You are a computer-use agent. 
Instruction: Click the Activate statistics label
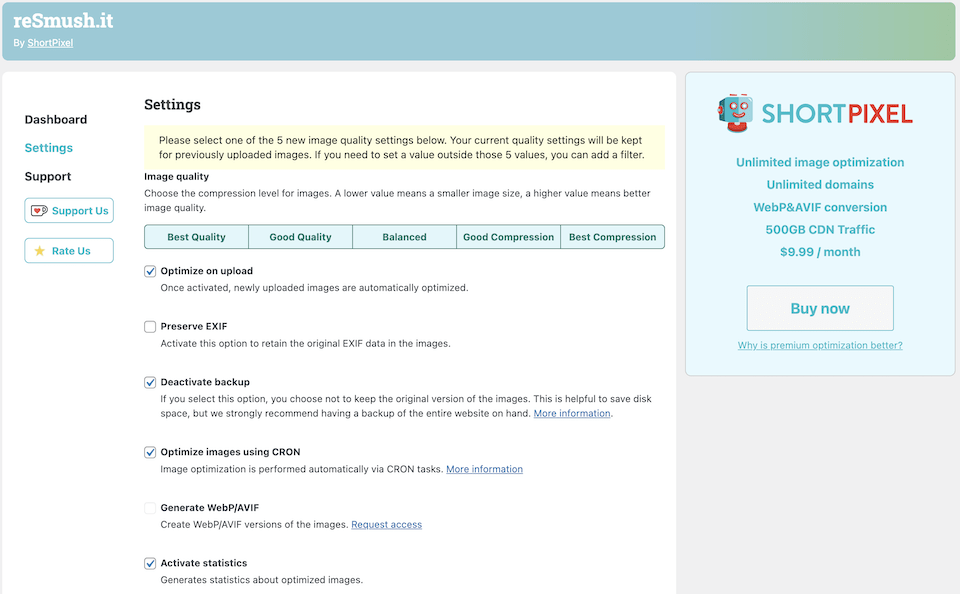[x=204, y=563]
